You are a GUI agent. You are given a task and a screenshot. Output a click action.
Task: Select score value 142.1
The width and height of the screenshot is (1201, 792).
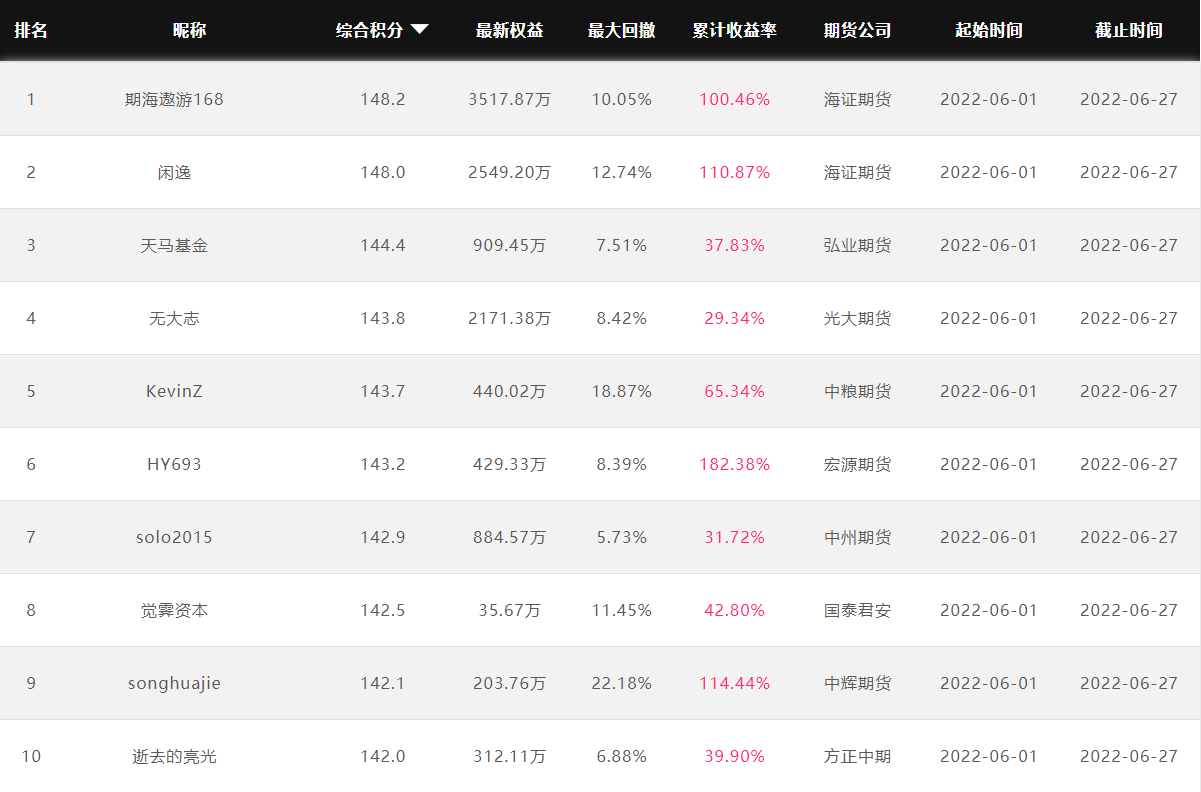(x=383, y=683)
